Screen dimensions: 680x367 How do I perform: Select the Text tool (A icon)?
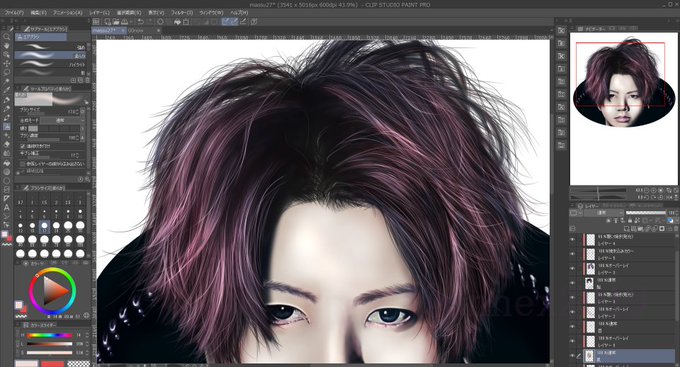(6, 208)
